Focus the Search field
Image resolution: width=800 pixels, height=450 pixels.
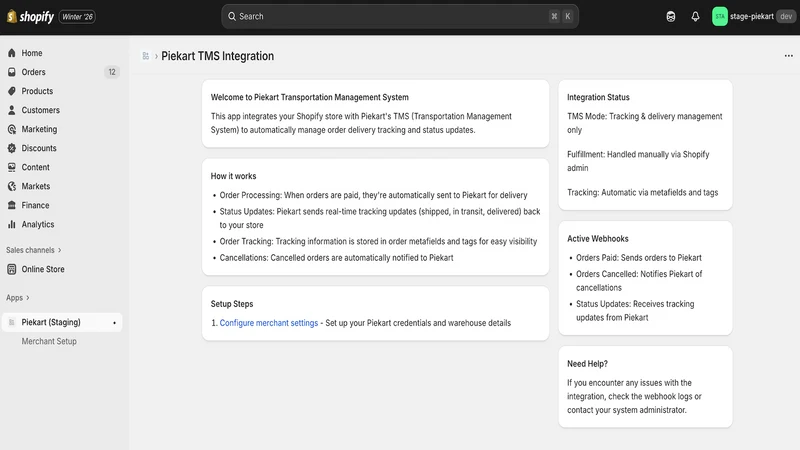tap(399, 16)
